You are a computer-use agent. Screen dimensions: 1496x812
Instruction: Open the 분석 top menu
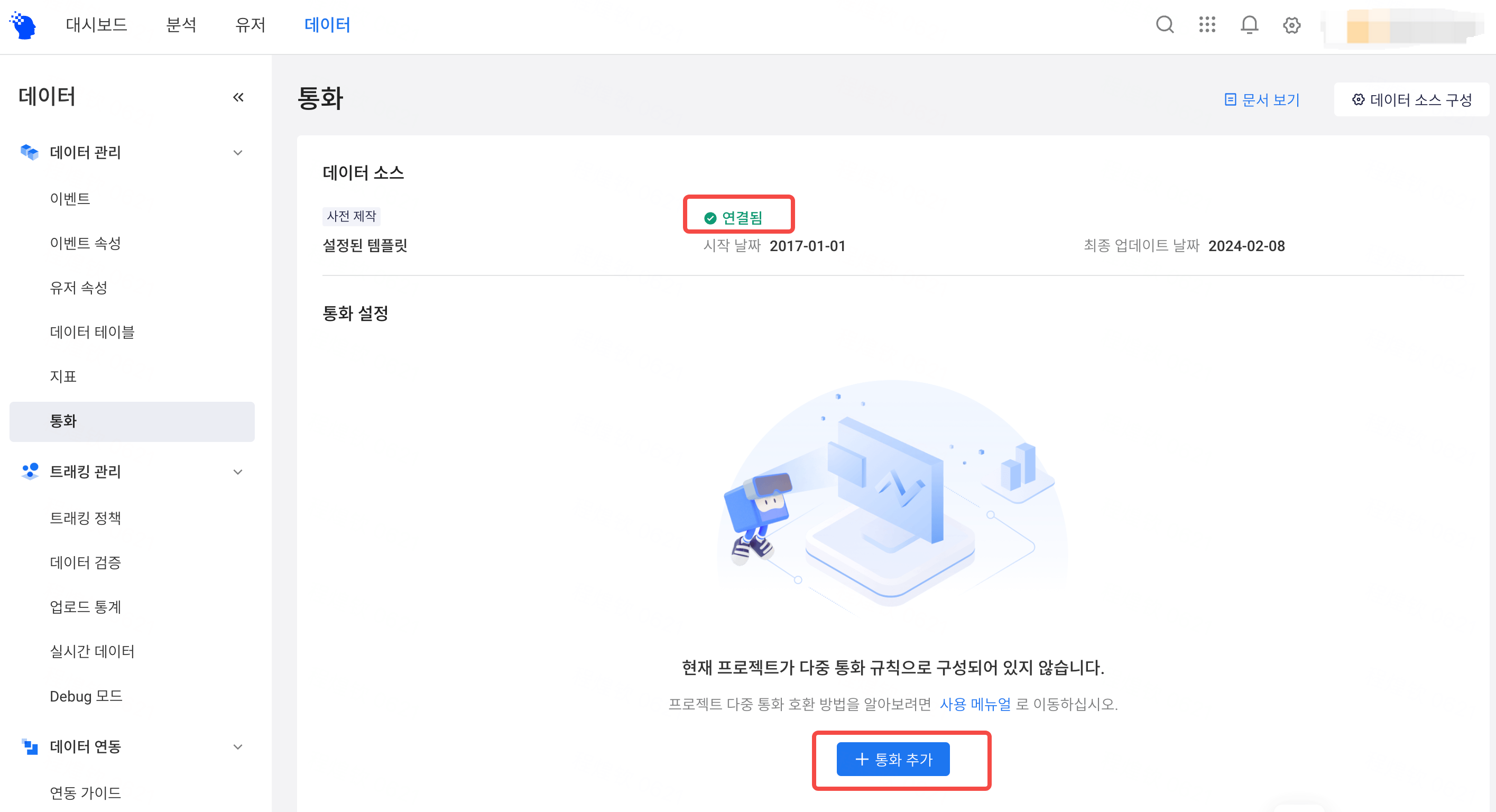tap(181, 25)
